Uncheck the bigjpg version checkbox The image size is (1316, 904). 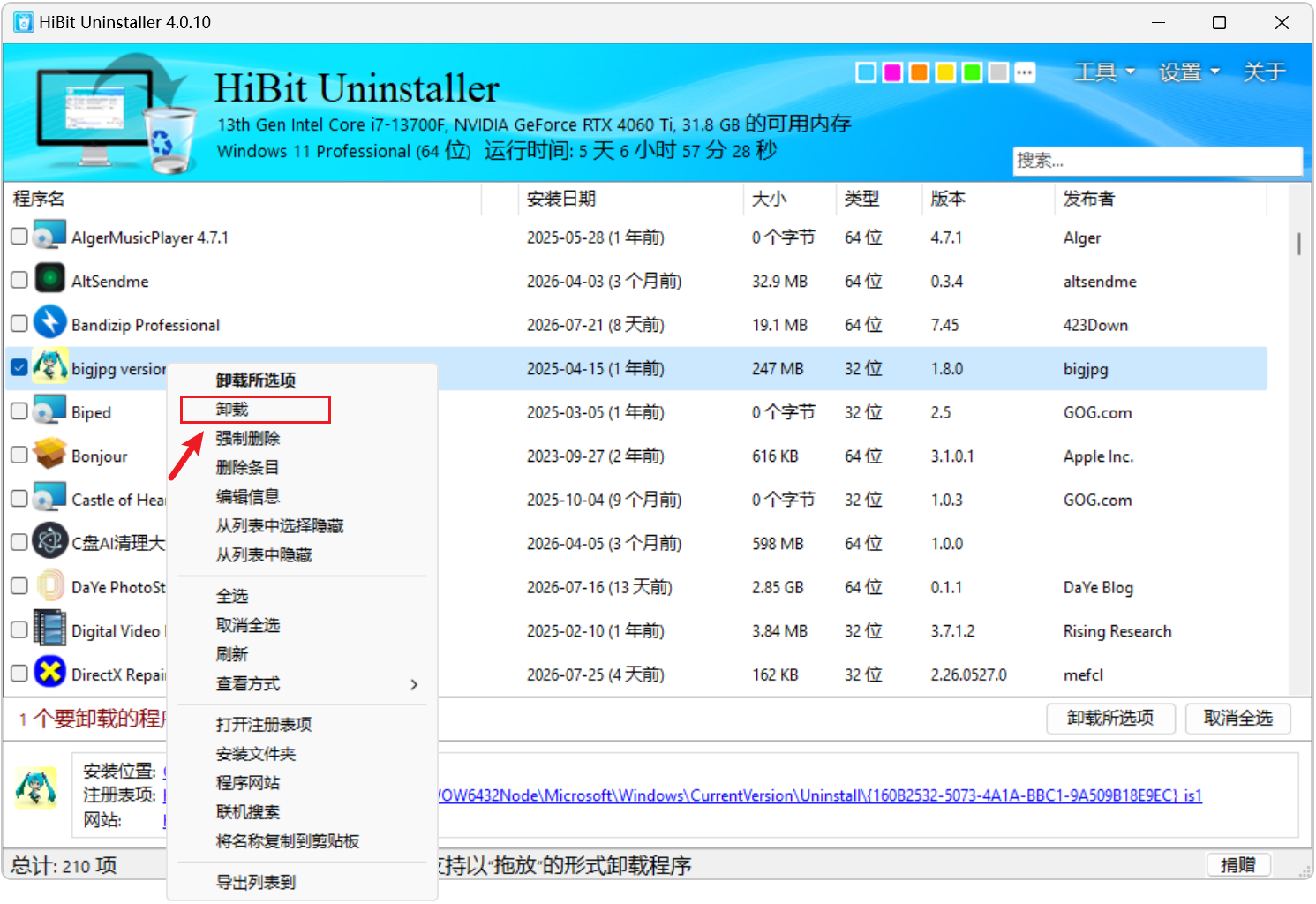pos(19,366)
